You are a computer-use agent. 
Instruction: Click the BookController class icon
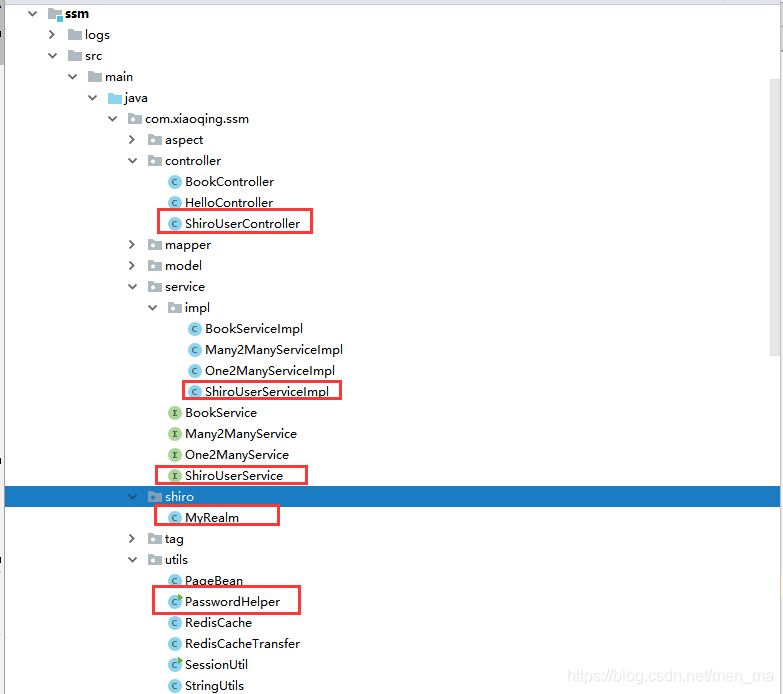174,182
